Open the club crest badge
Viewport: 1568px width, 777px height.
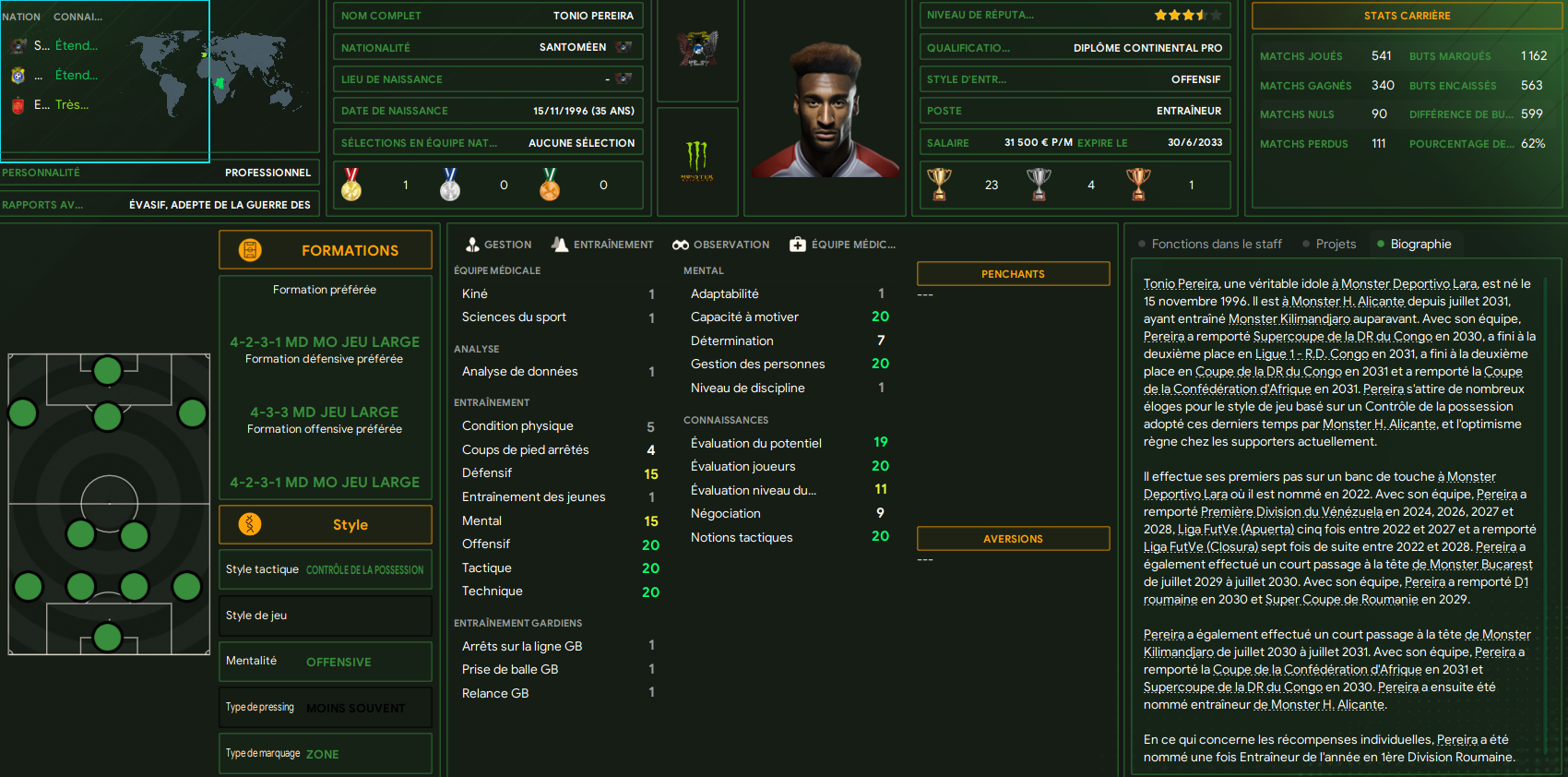pos(697,49)
